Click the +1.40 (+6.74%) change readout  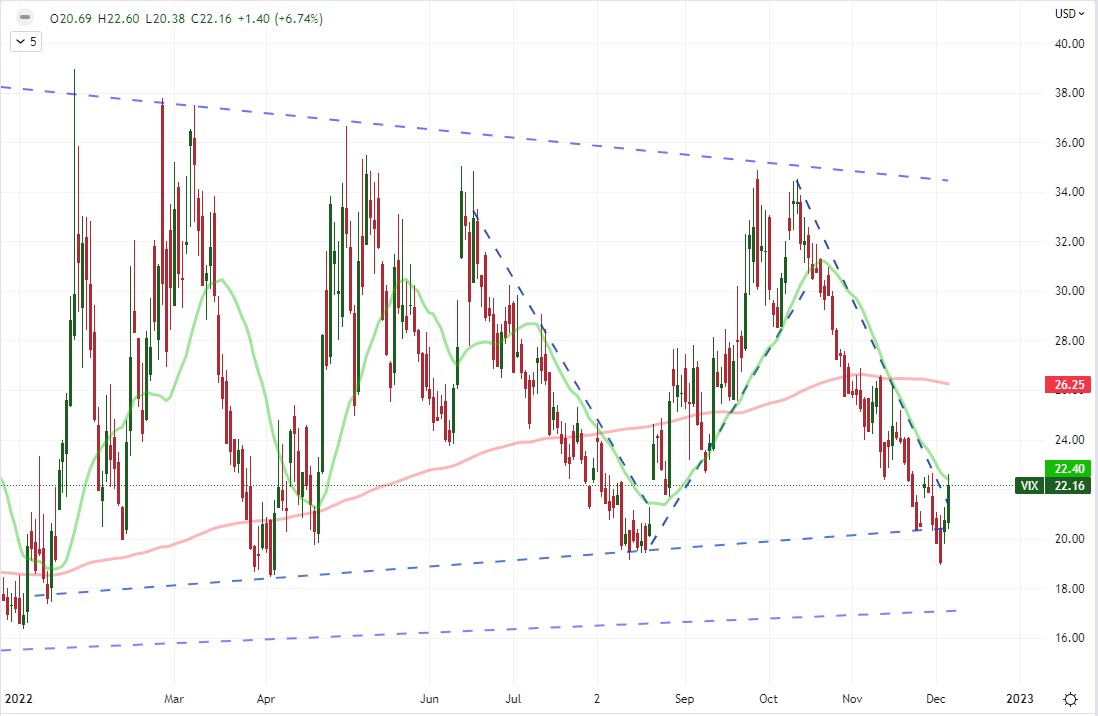point(285,17)
